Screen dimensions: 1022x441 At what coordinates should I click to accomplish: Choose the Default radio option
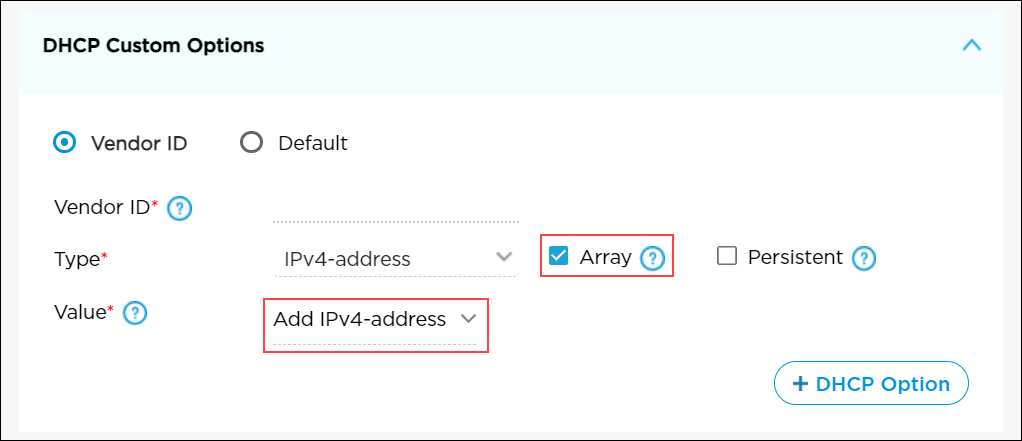click(x=251, y=143)
